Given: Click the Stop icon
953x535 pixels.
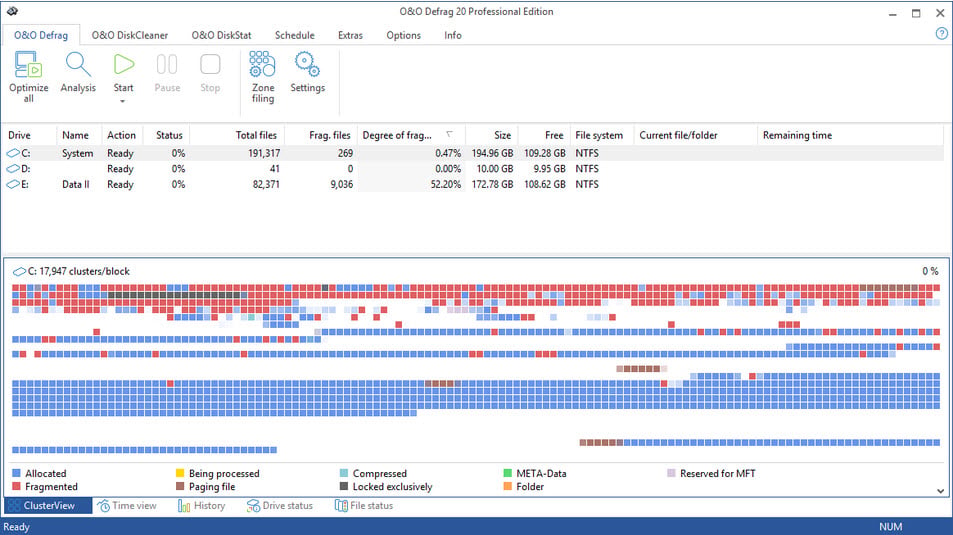Looking at the screenshot, I should 210,64.
